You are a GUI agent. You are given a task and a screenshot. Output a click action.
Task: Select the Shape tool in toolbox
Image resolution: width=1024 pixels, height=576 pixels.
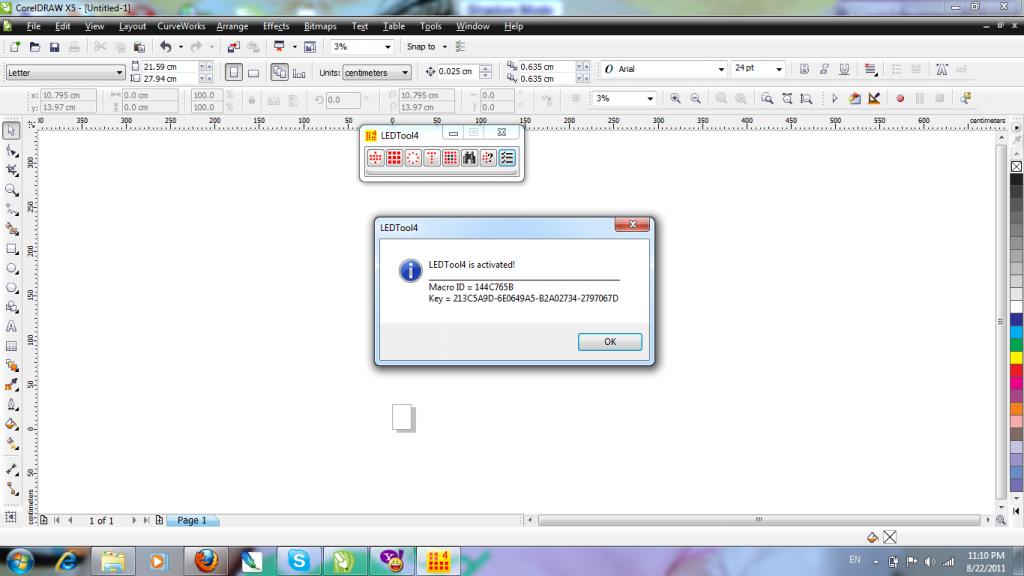click(11, 152)
